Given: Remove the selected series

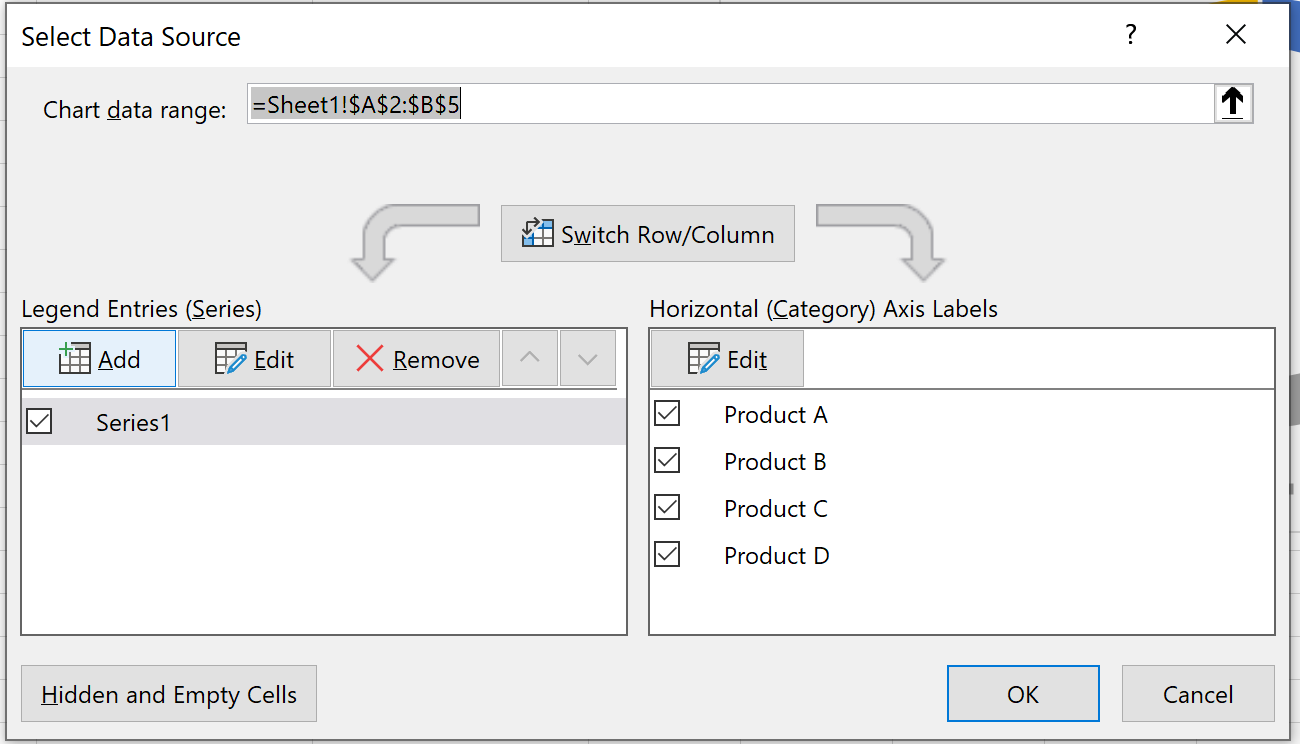Looking at the screenshot, I should 416,359.
